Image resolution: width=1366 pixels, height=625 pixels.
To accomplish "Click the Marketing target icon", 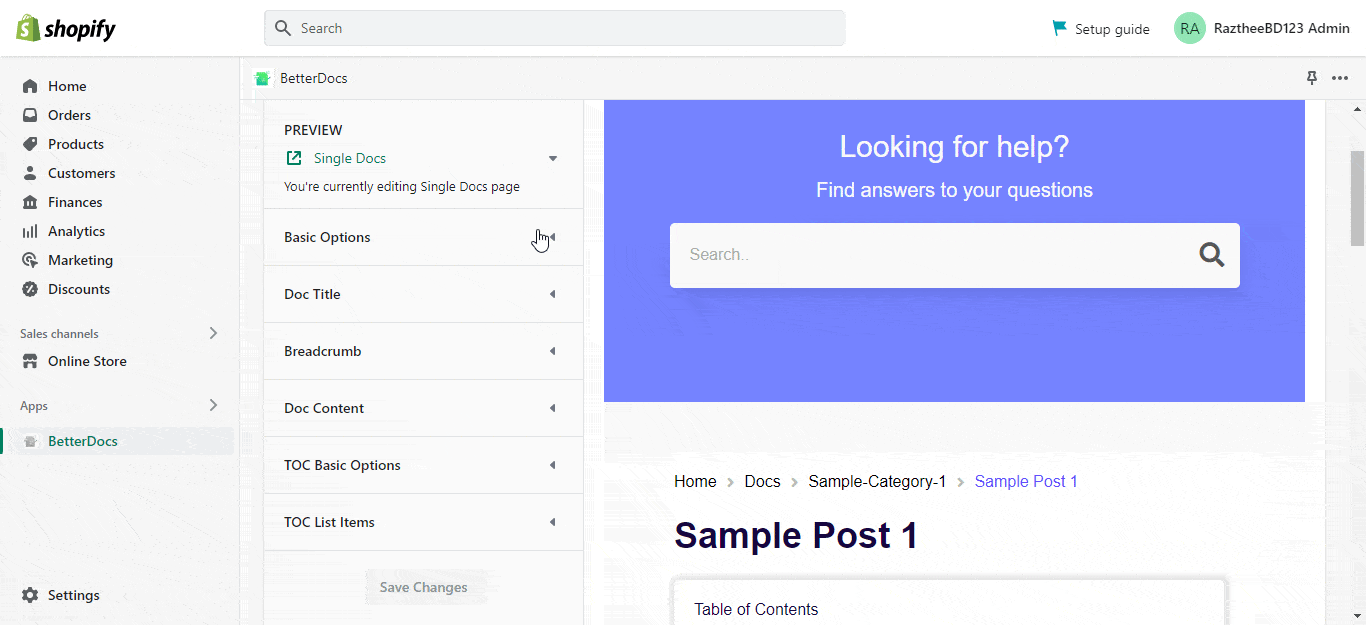I will pos(30,260).
